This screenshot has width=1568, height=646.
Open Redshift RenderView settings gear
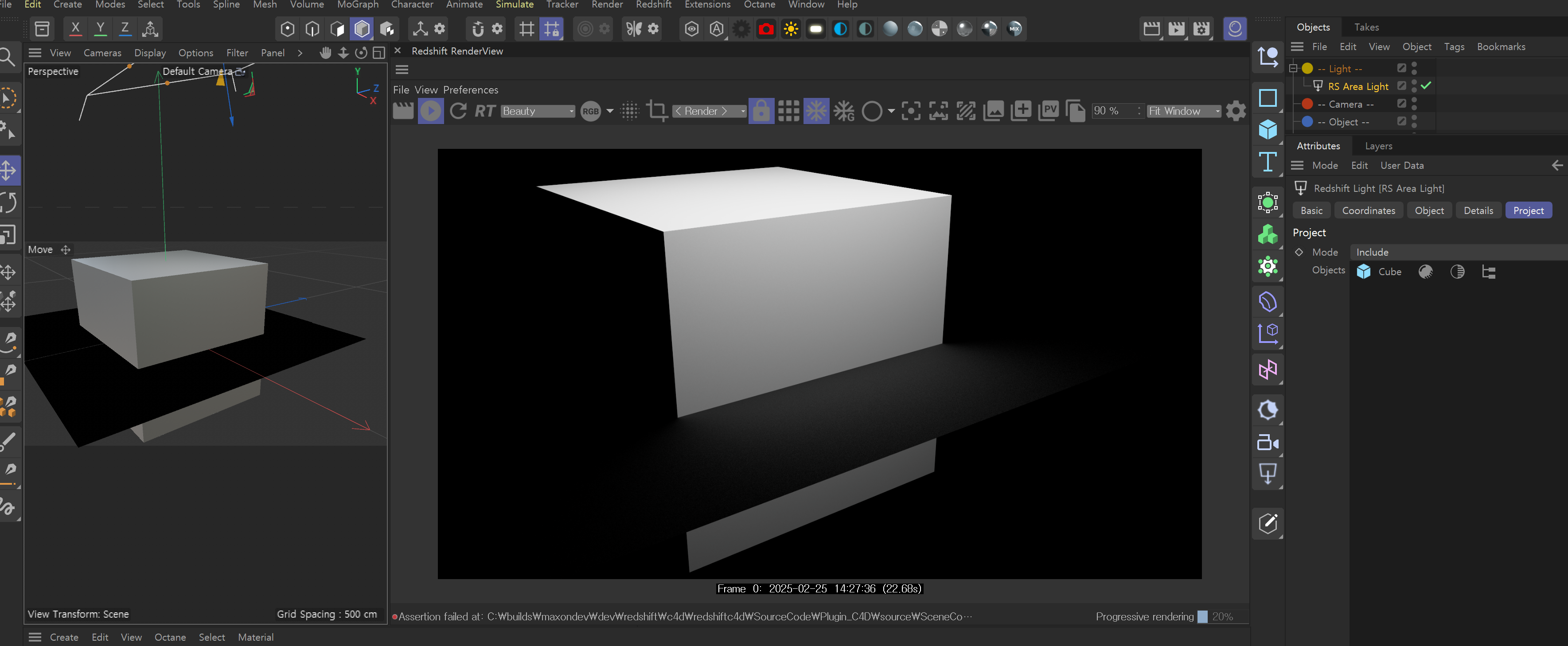[x=1236, y=111]
